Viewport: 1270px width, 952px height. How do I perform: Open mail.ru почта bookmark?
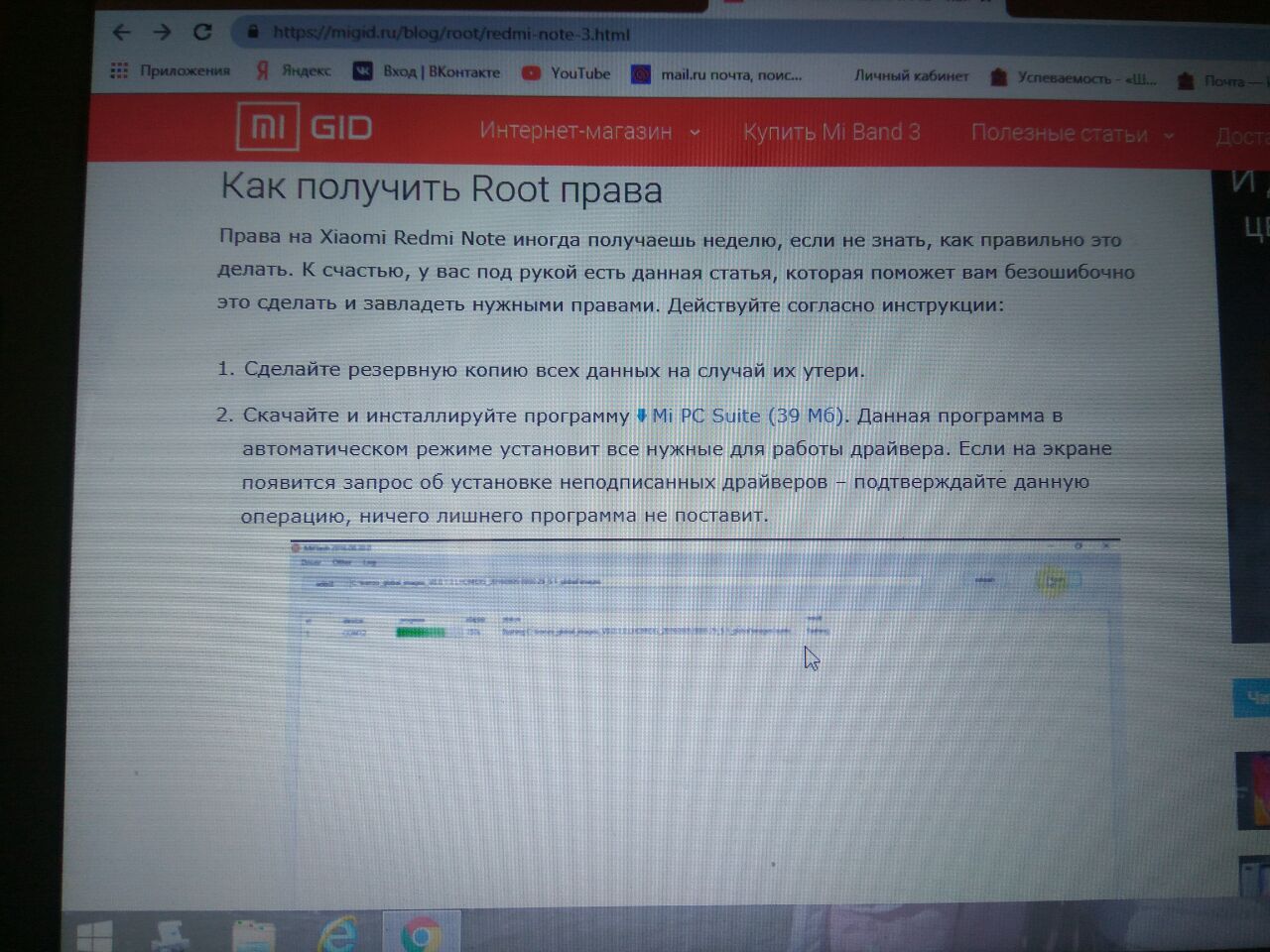(x=717, y=74)
